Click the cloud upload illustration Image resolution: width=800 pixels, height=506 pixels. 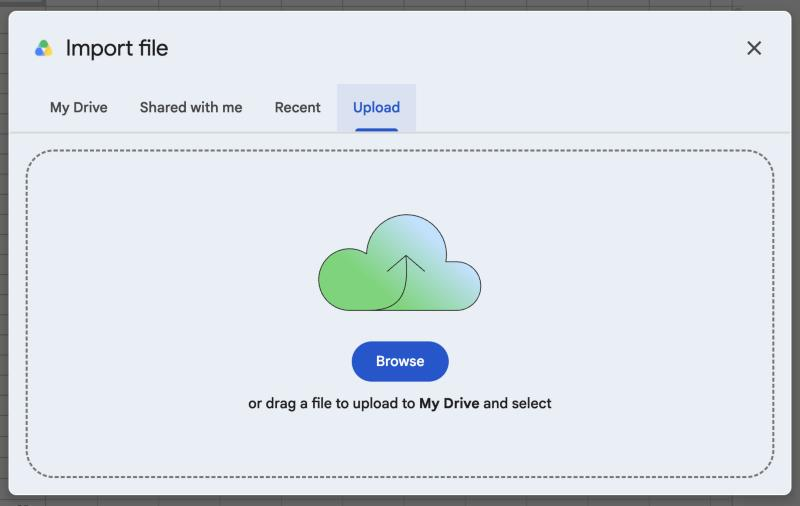click(x=399, y=262)
